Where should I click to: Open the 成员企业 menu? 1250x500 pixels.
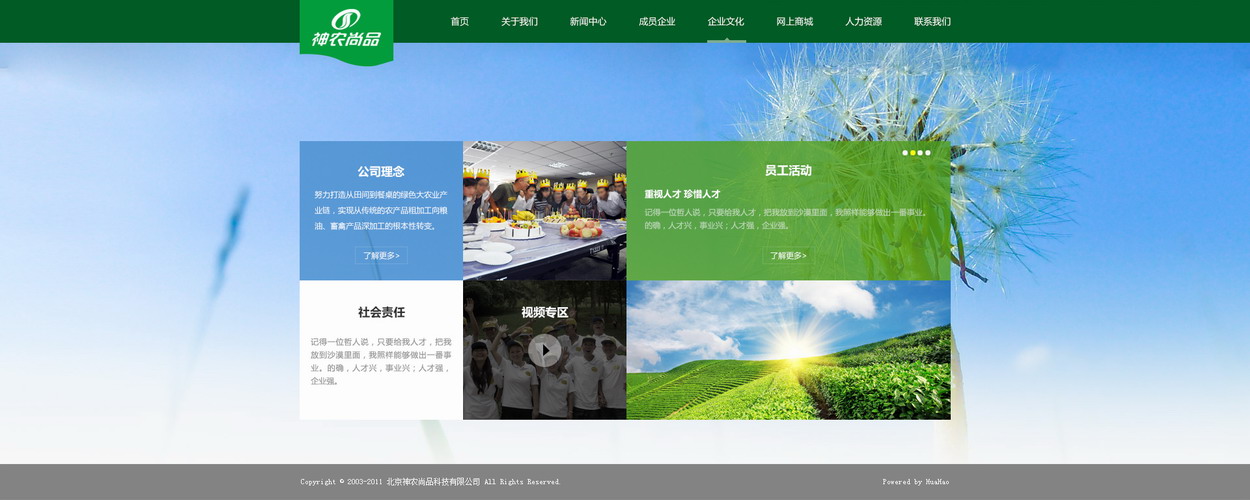[657, 21]
